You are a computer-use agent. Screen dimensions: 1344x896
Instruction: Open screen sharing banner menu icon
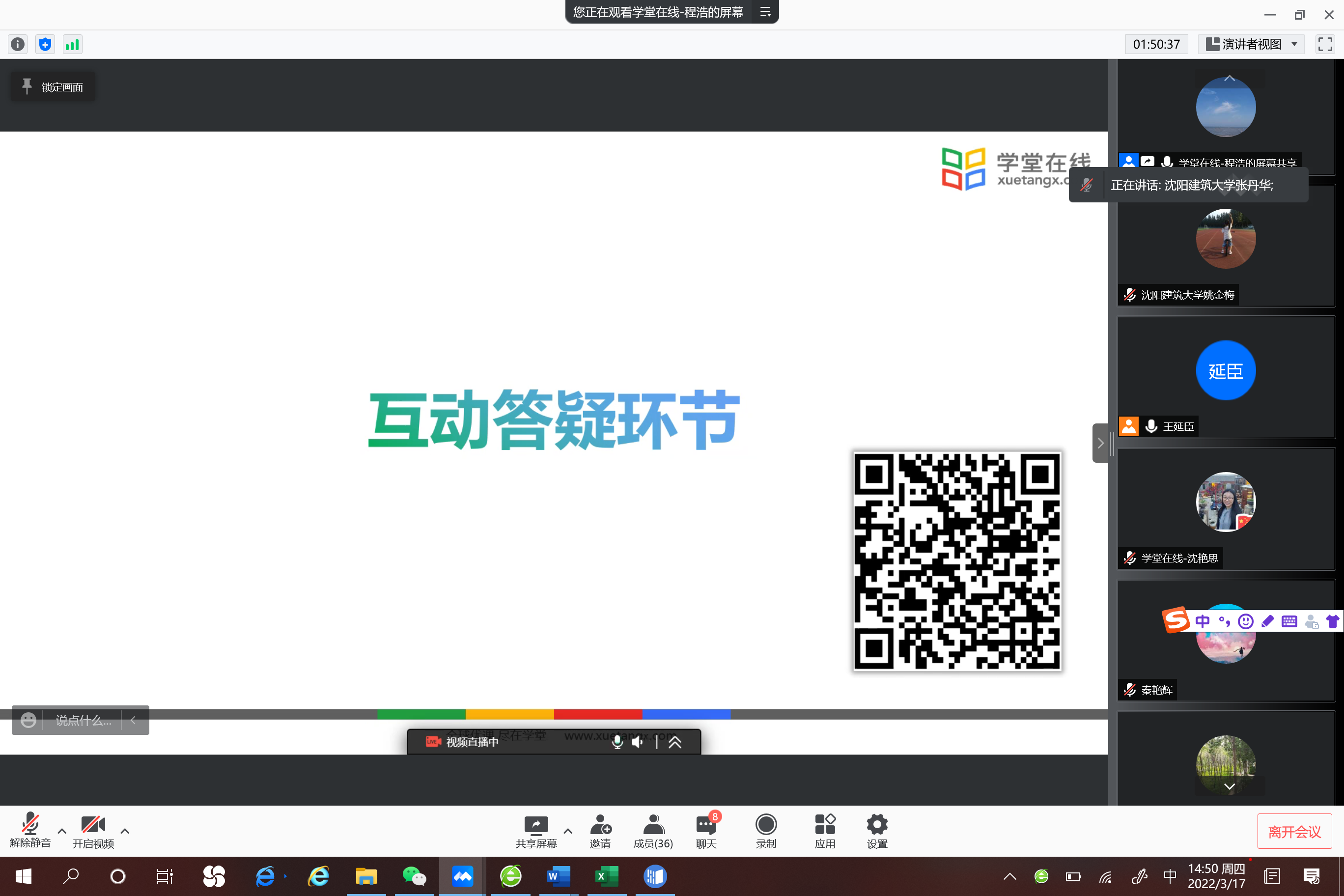765,12
